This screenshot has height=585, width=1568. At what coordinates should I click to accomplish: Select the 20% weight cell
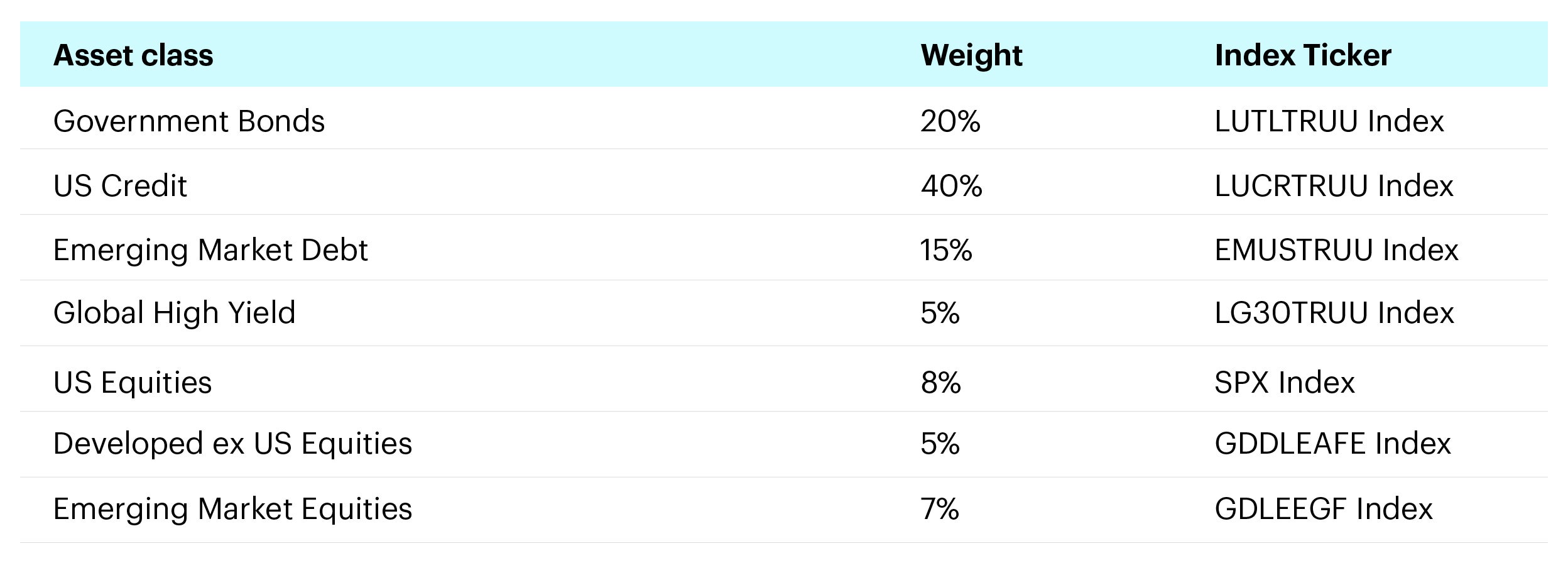[x=950, y=121]
